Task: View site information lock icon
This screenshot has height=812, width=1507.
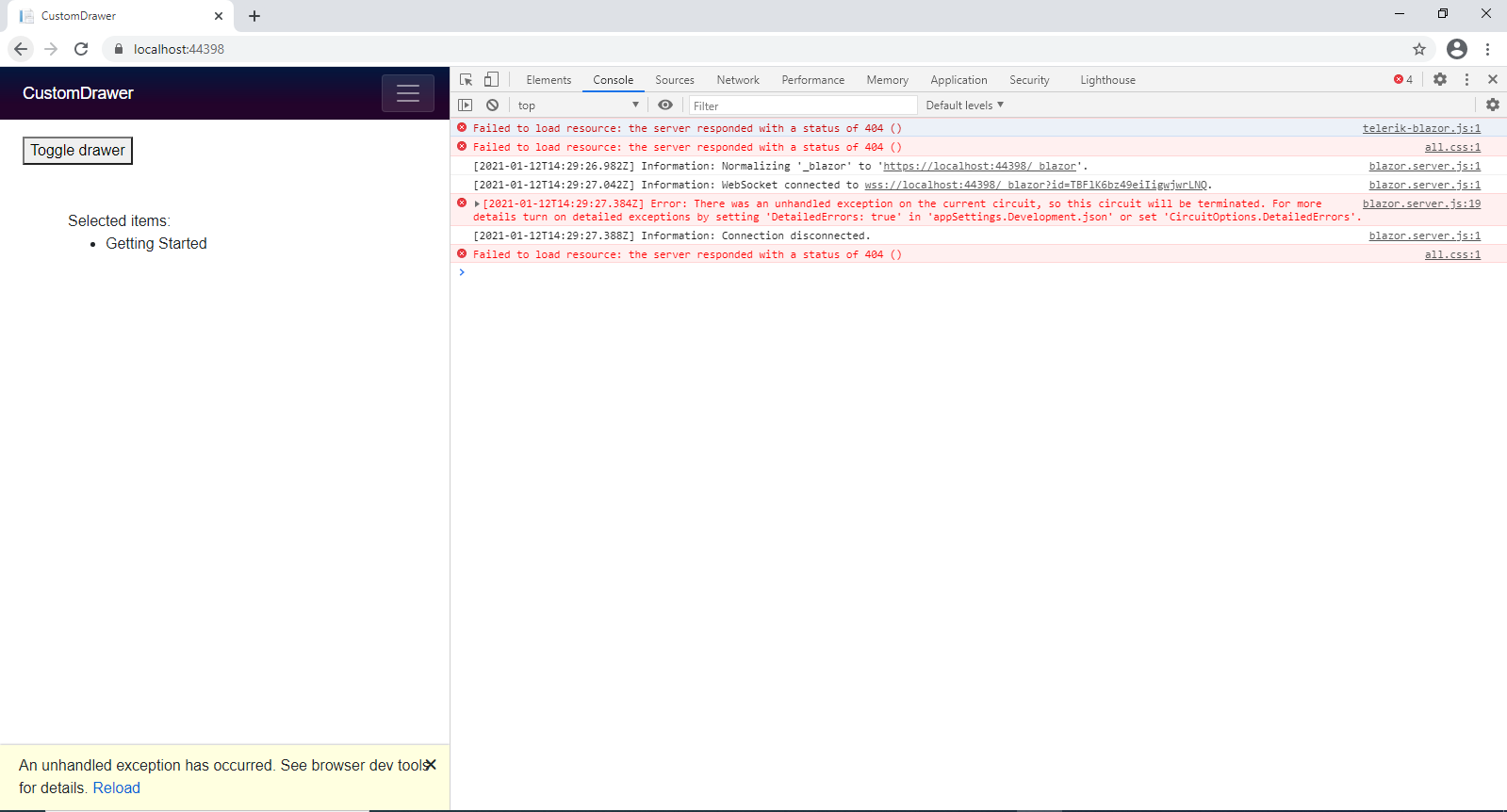Action: (x=119, y=49)
